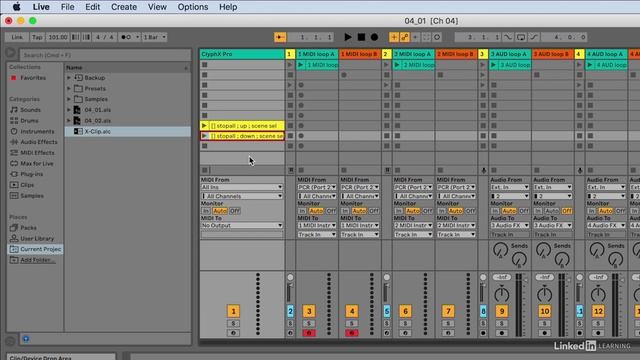
Task: Select the Drums category
Action: tap(29, 121)
